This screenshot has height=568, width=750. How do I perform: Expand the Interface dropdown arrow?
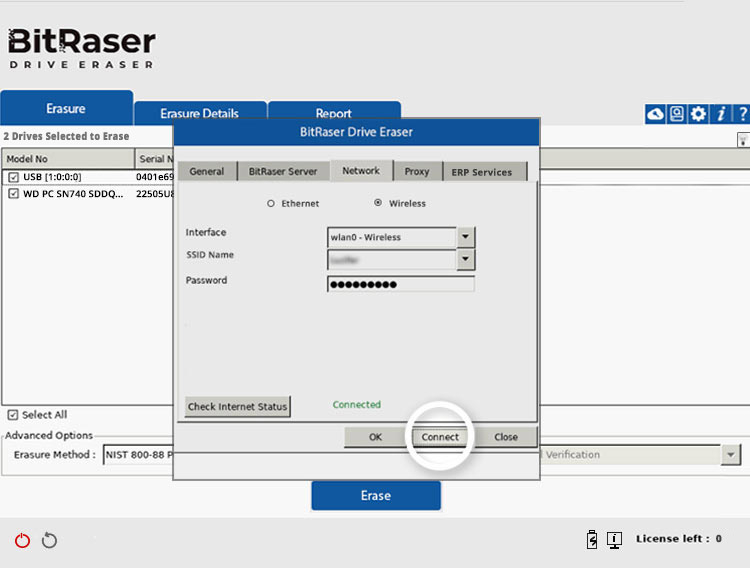[465, 237]
